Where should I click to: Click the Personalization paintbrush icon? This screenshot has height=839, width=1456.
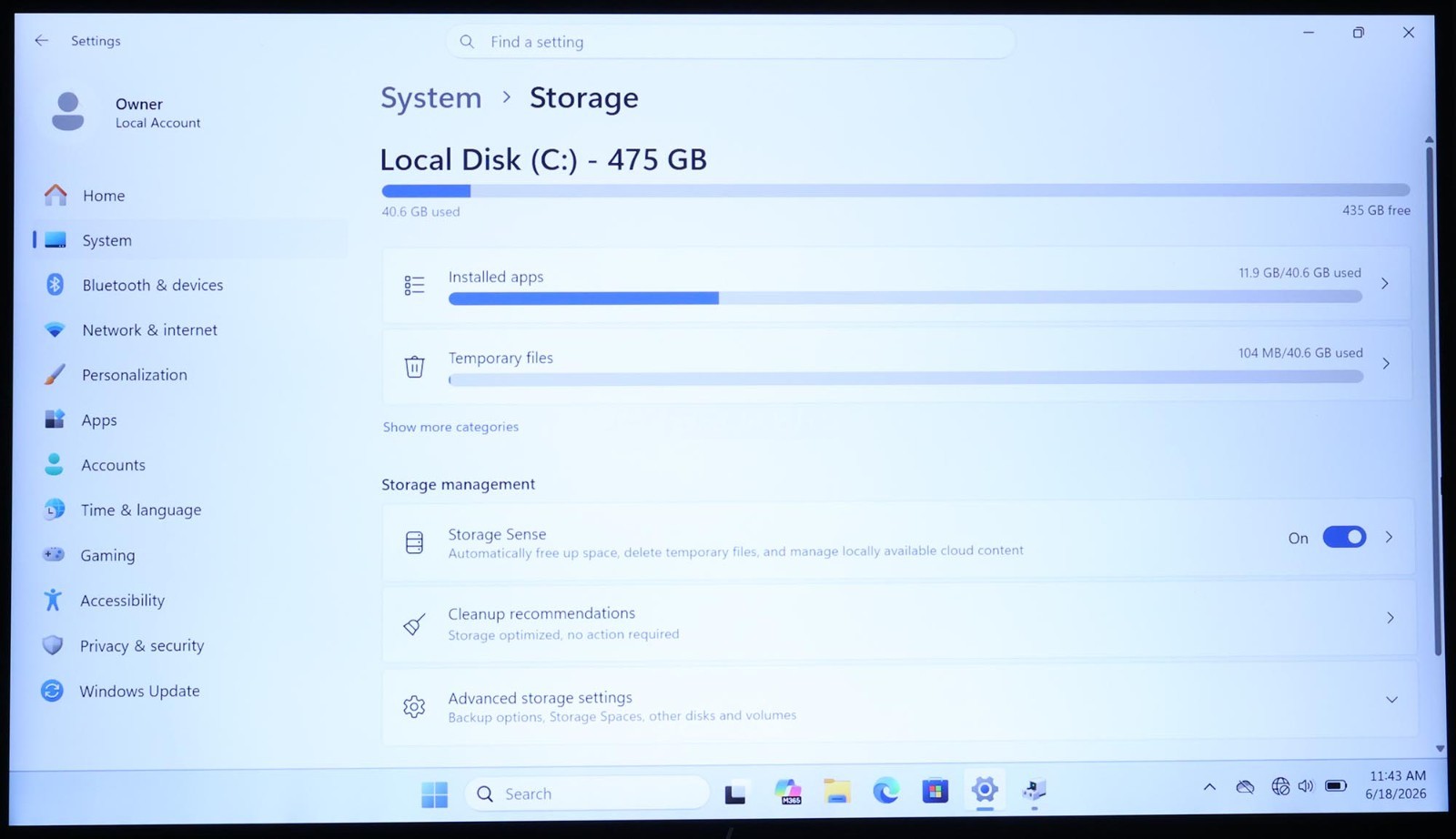click(x=55, y=374)
